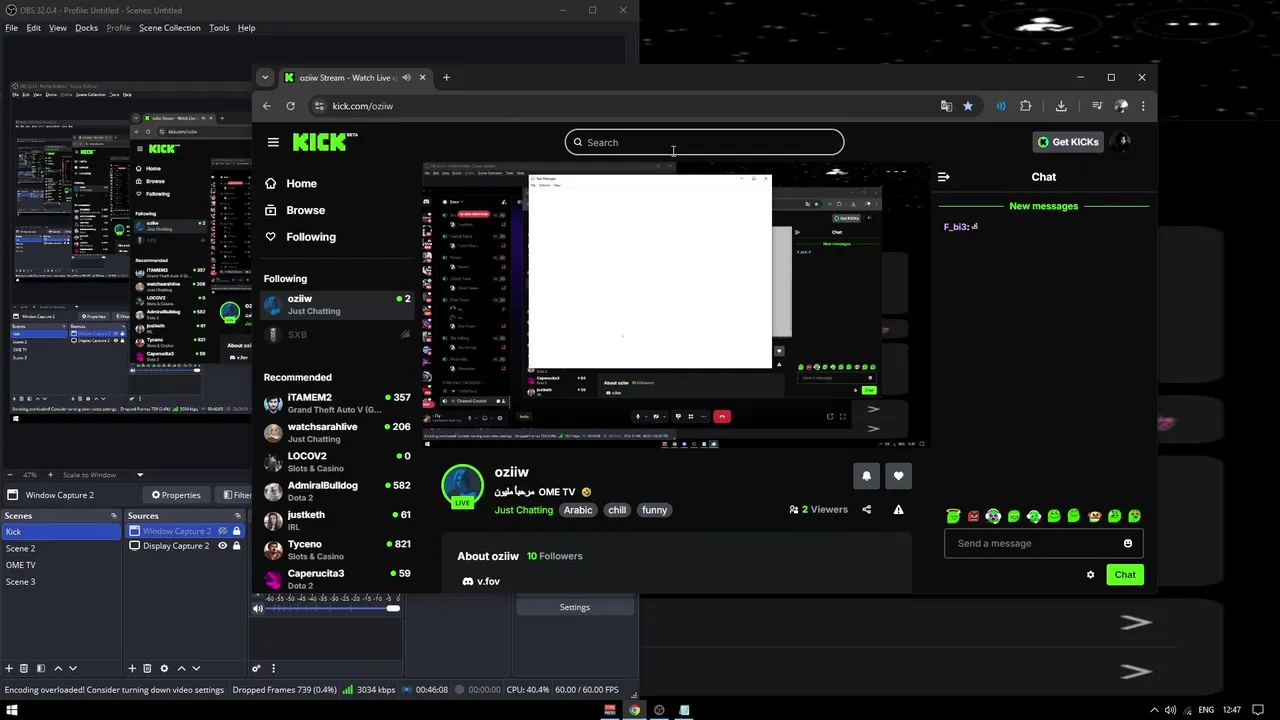This screenshot has height=720, width=1280.
Task: Open source properties gear in Sources dock
Action: (x=164, y=668)
